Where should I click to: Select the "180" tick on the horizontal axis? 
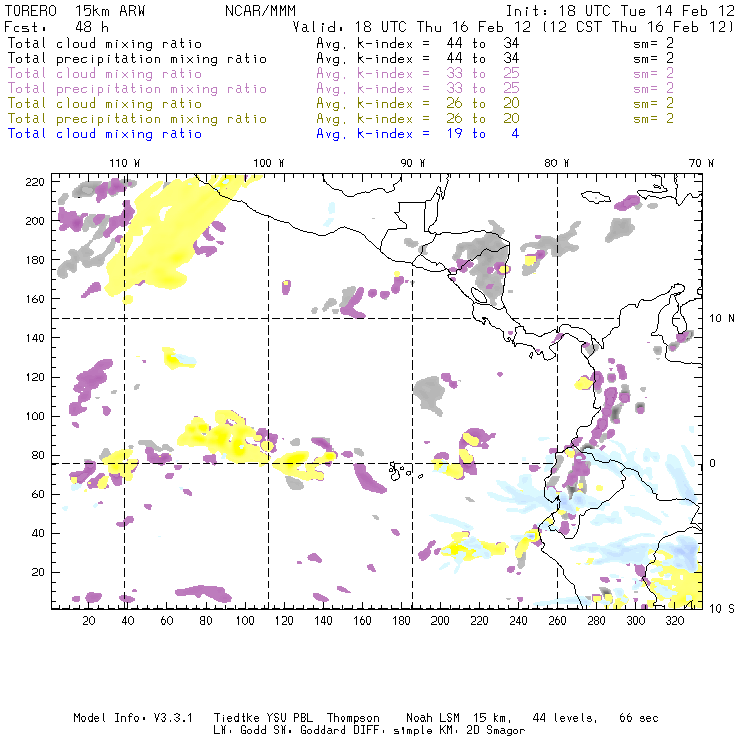point(401,621)
